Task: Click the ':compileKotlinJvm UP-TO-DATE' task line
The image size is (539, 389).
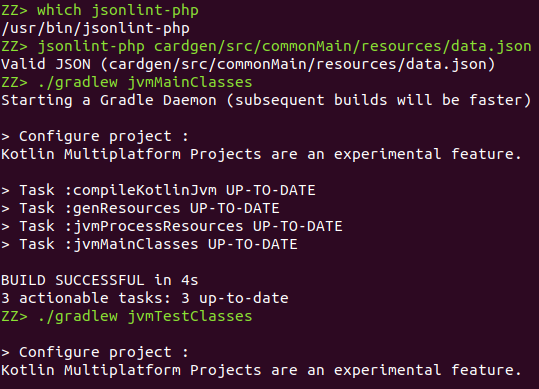Action: [158, 190]
